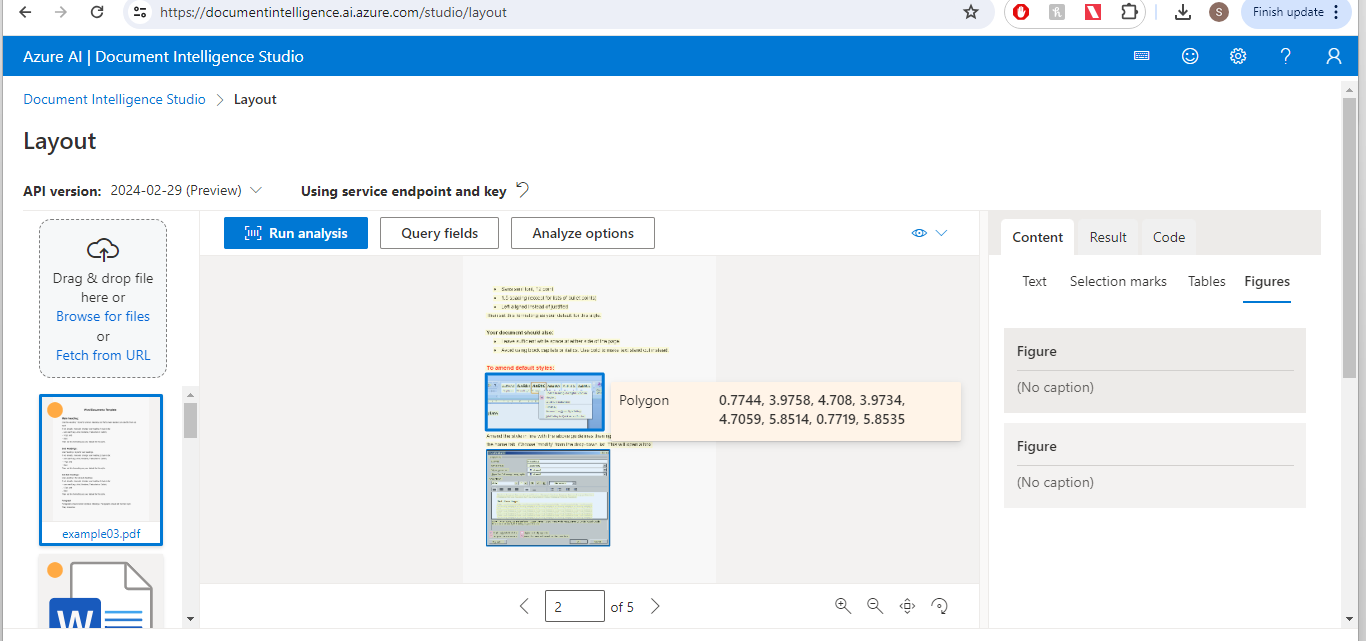Open the Fetch from URL link
Viewport: 1366px width, 641px height.
point(102,354)
